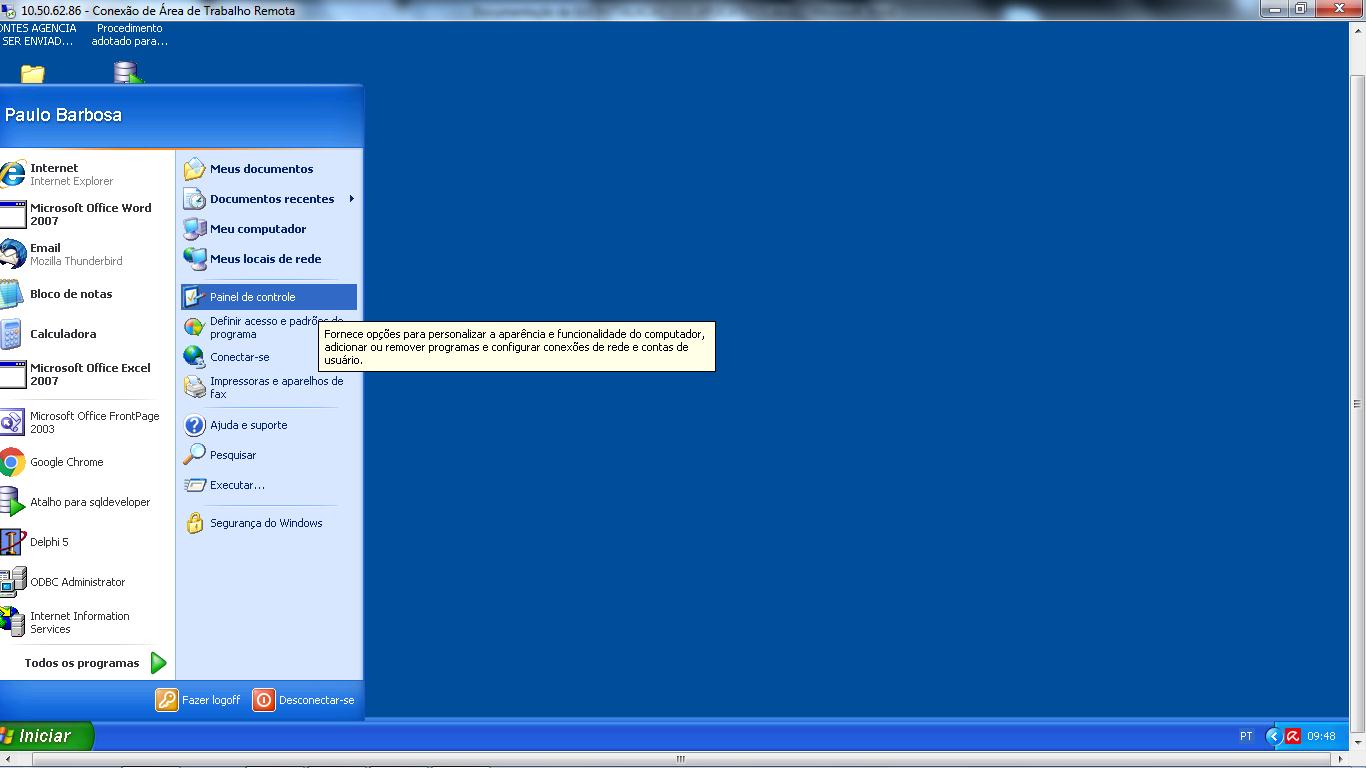The width and height of the screenshot is (1366, 768).
Task: Click the taskbar clock showing 09:48
Action: click(1321, 736)
